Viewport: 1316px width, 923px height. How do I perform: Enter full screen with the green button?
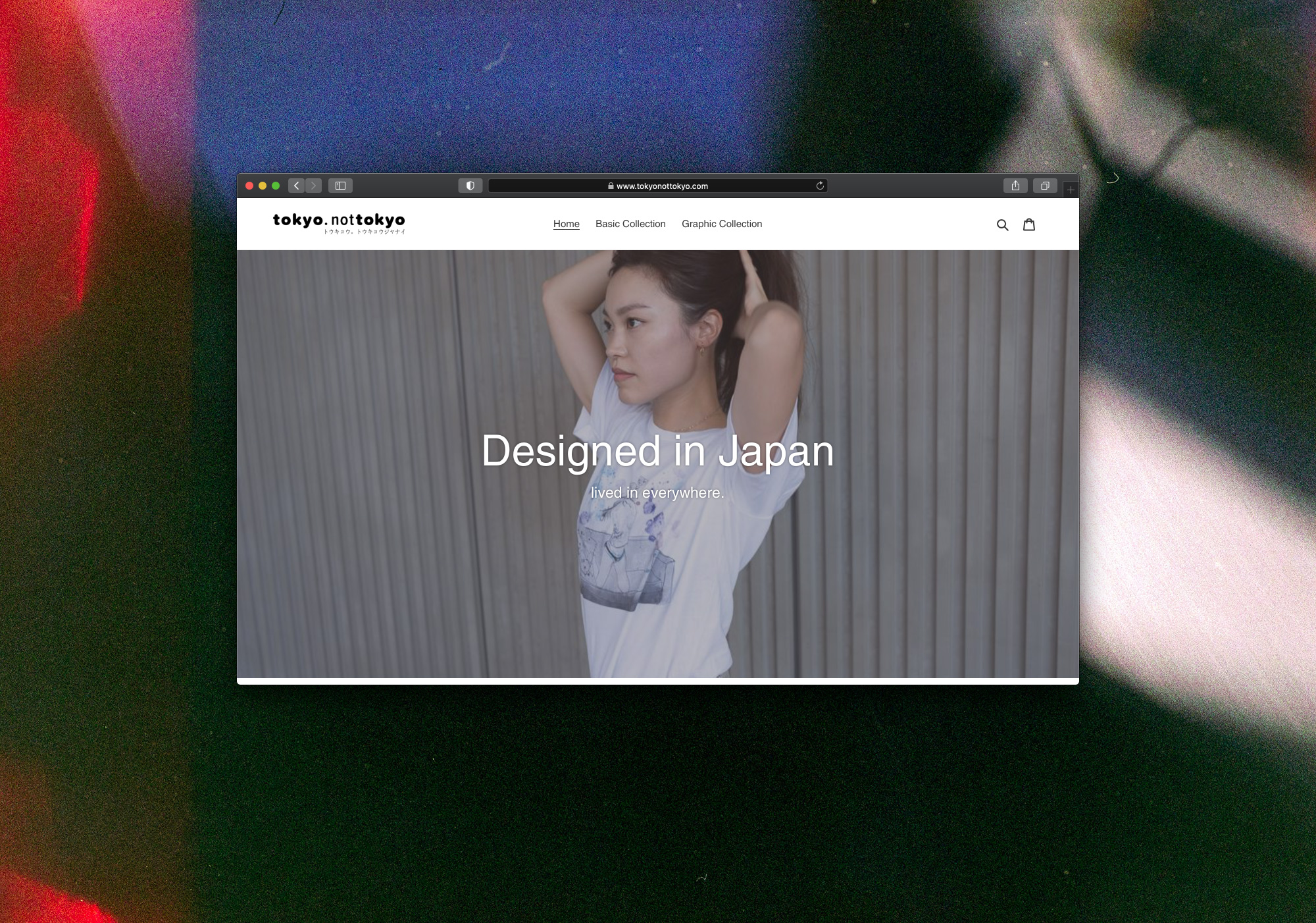[276, 186]
